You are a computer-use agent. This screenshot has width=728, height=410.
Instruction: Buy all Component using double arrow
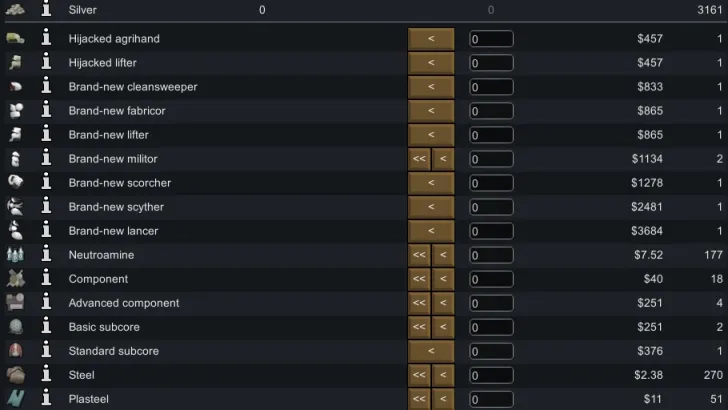coord(419,279)
